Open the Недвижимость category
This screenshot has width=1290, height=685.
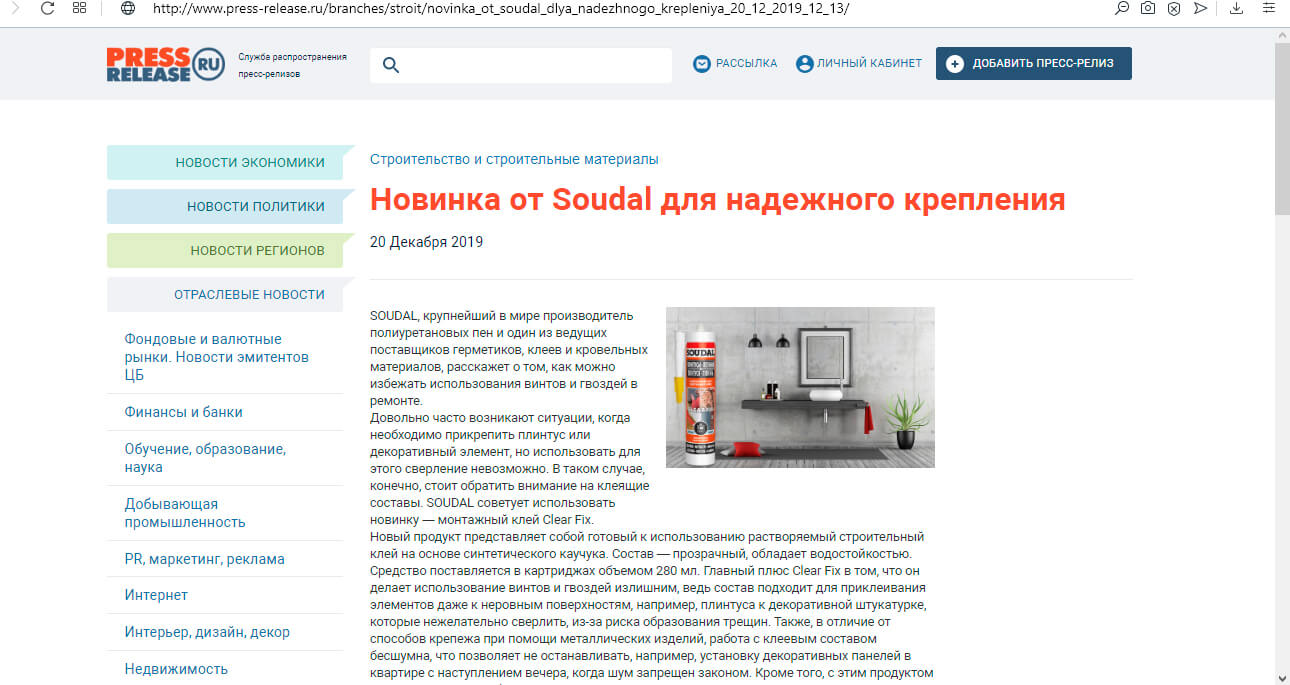click(x=176, y=669)
